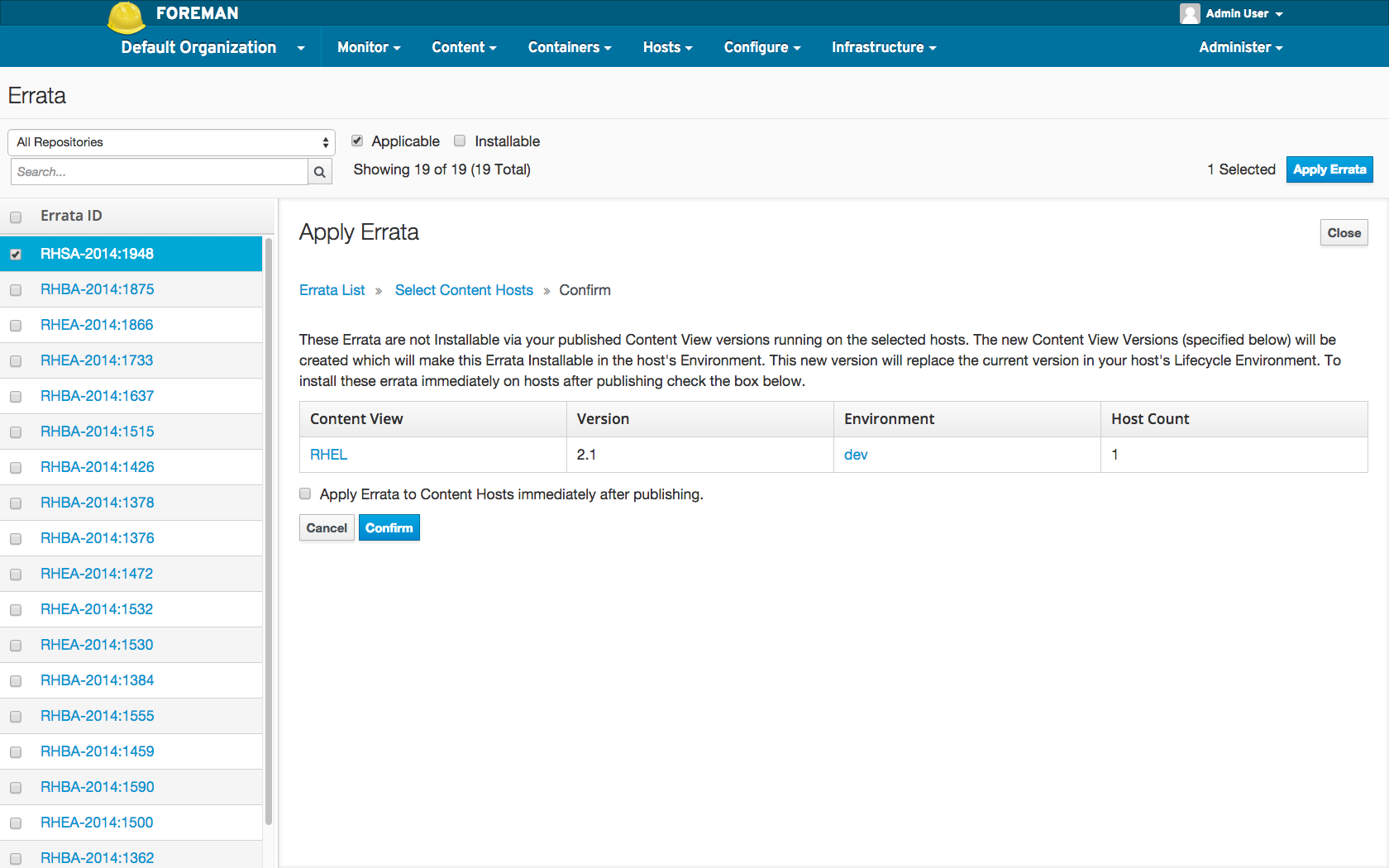The width and height of the screenshot is (1389, 868).
Task: Check the RHEA-2014:1733 row checkbox
Action: pyautogui.click(x=16, y=361)
